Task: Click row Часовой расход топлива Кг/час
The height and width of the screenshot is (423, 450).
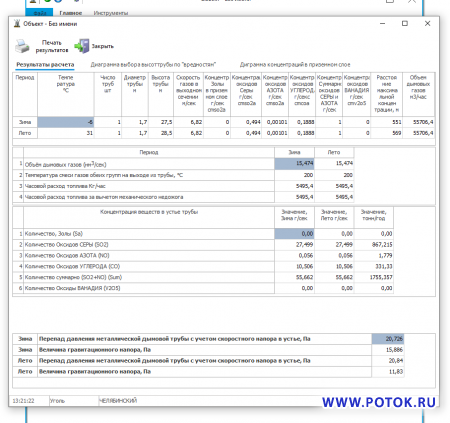Action: point(183,186)
